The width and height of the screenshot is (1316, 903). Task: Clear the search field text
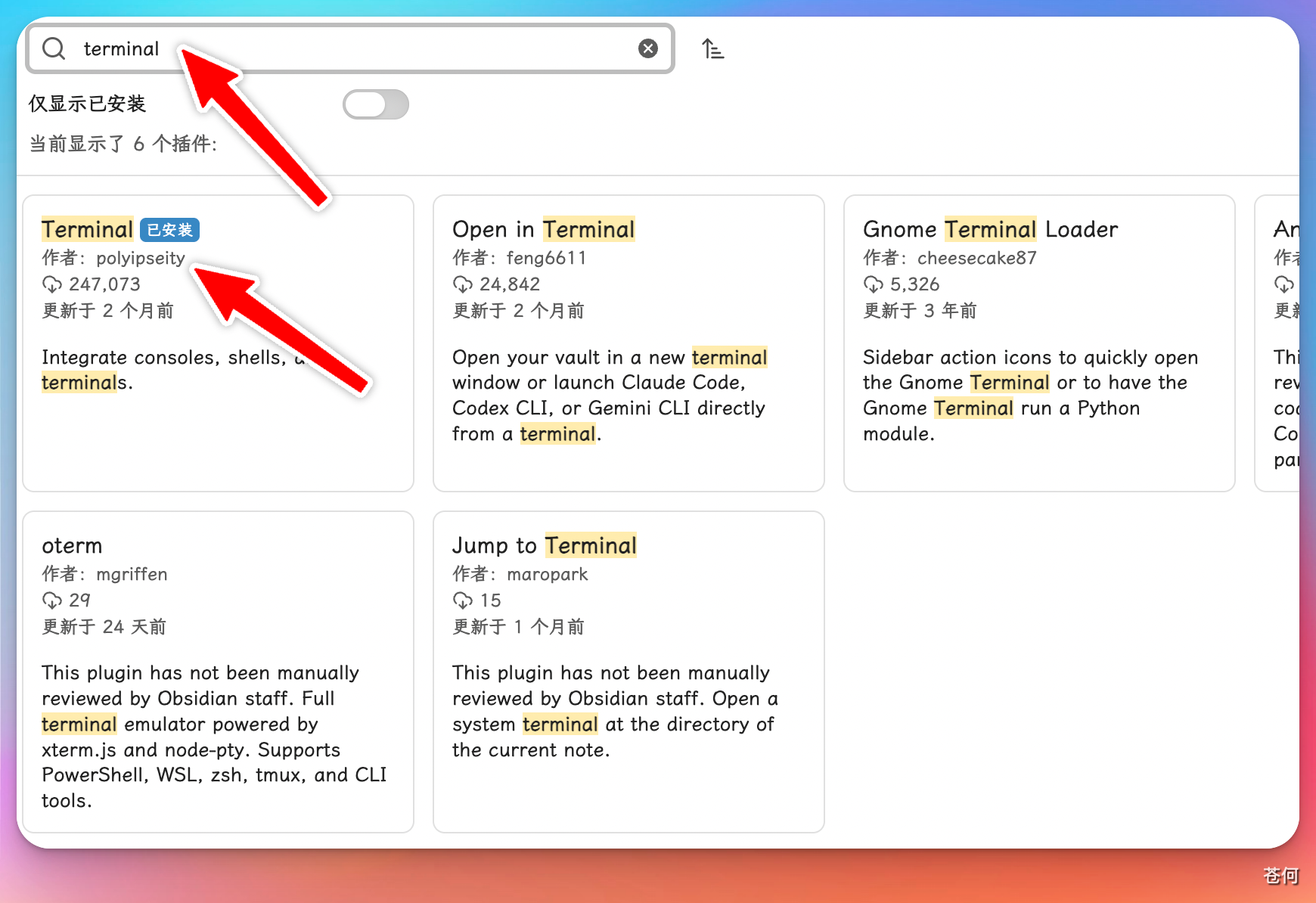tap(648, 48)
